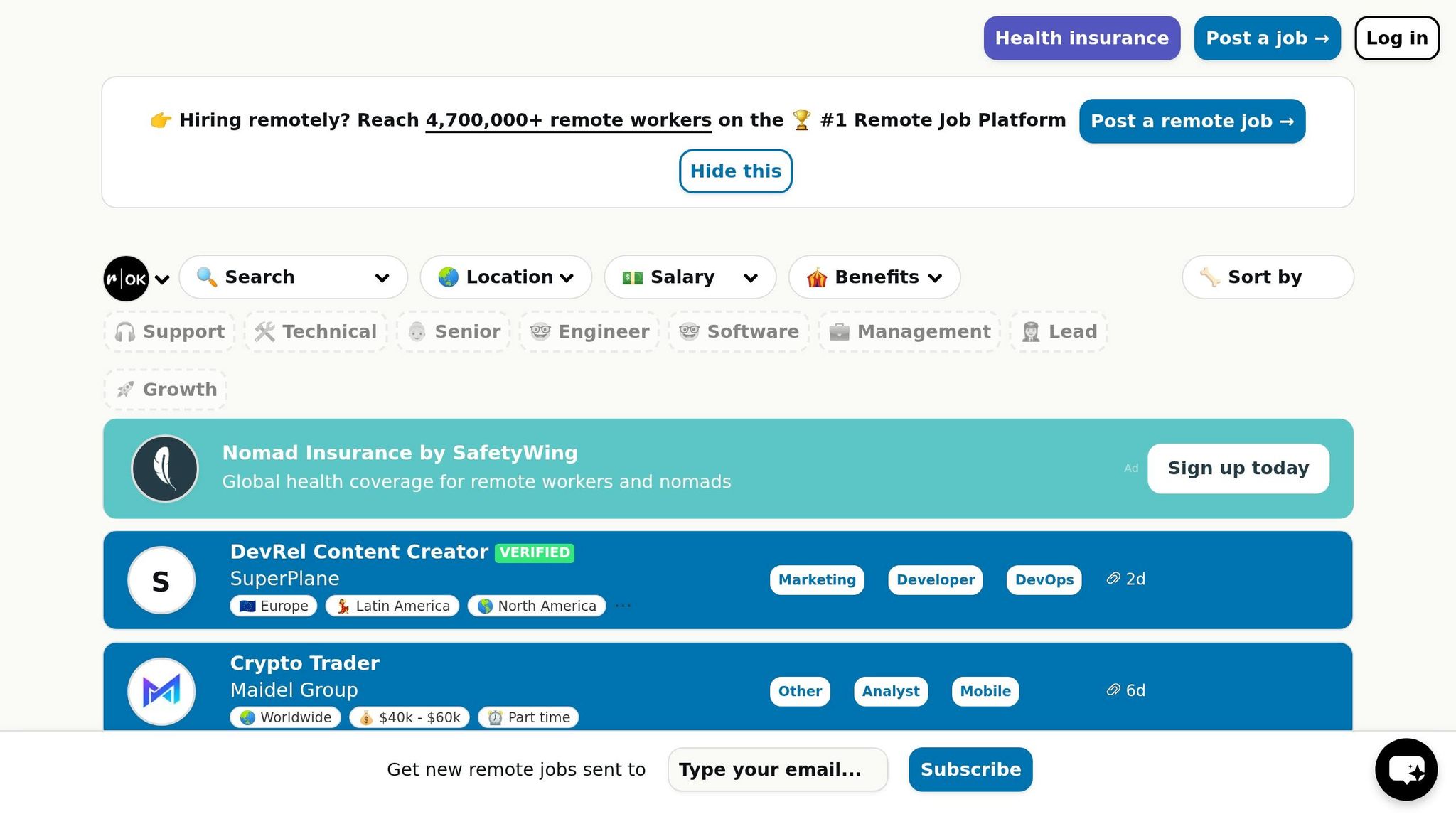Click the link icon on Crypto Trader row

pos(1113,690)
